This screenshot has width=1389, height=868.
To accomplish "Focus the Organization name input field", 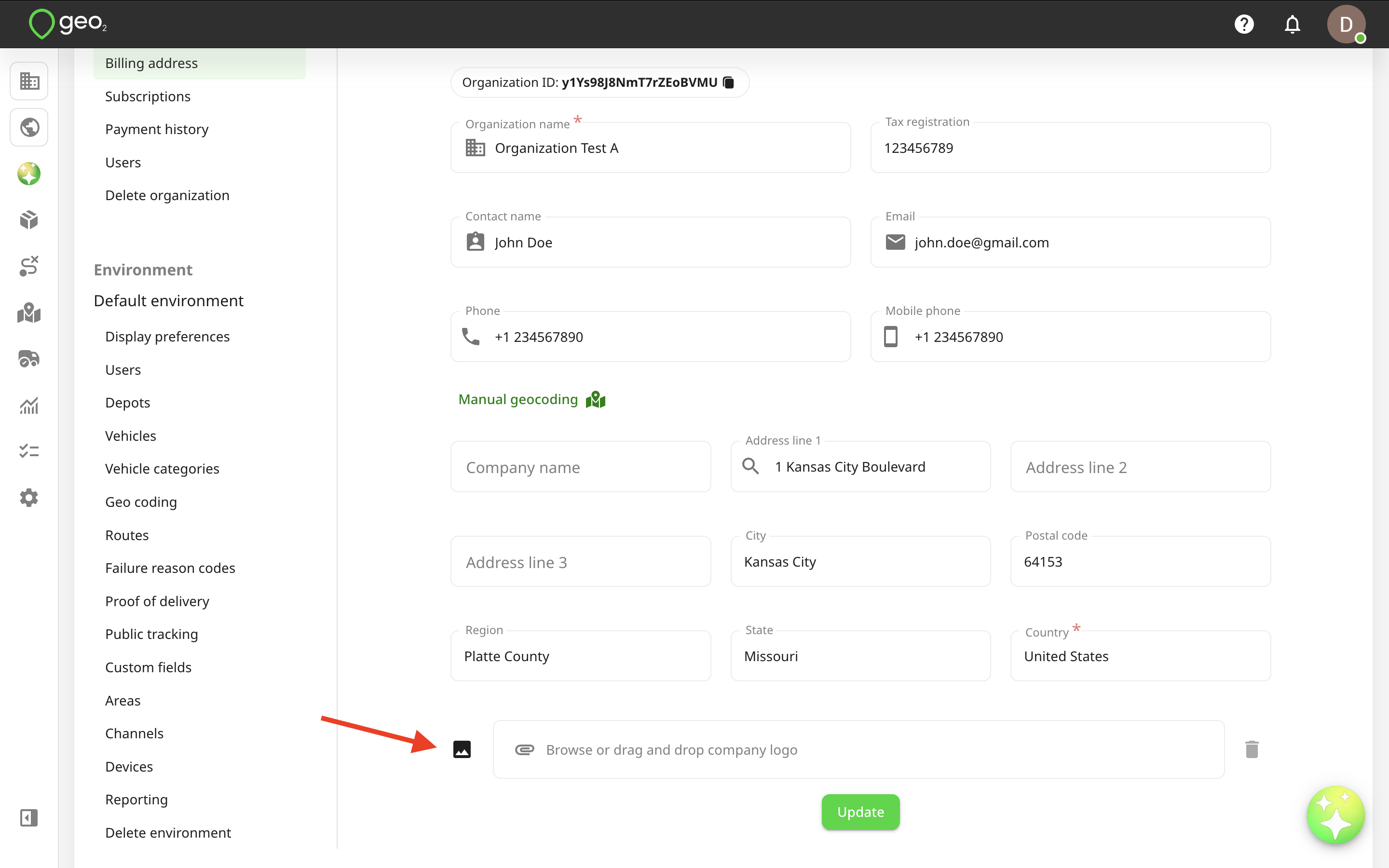I will (x=650, y=148).
